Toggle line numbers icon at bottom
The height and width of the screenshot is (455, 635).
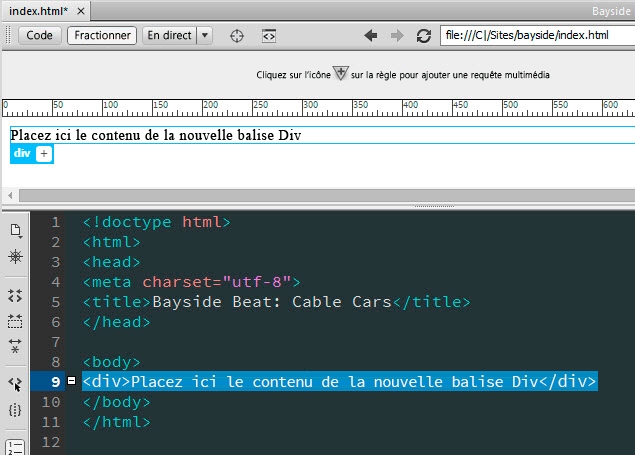(15, 447)
